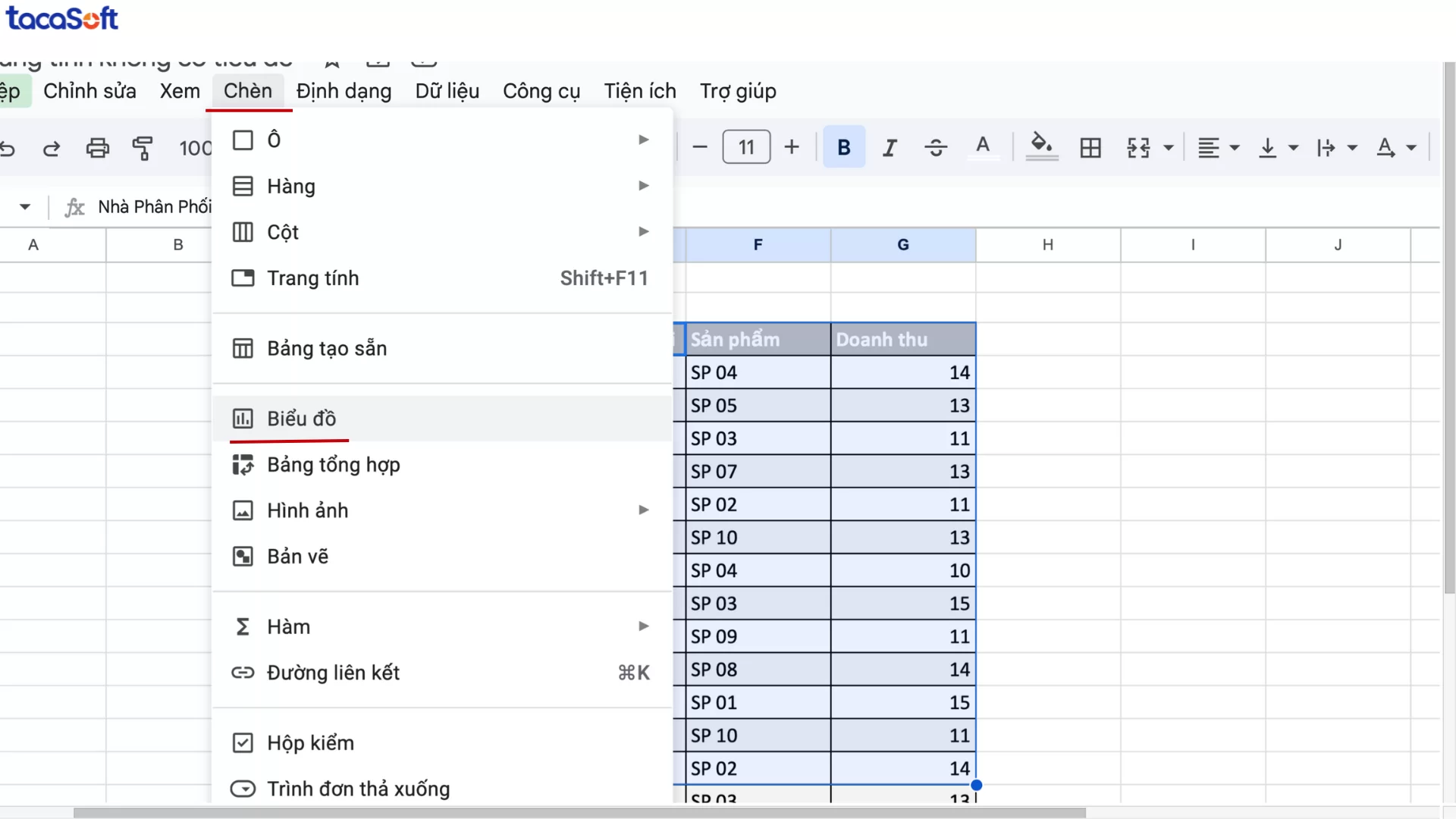Click the tacaSoft logo
Screen dimensions: 1456x819
[x=62, y=17]
